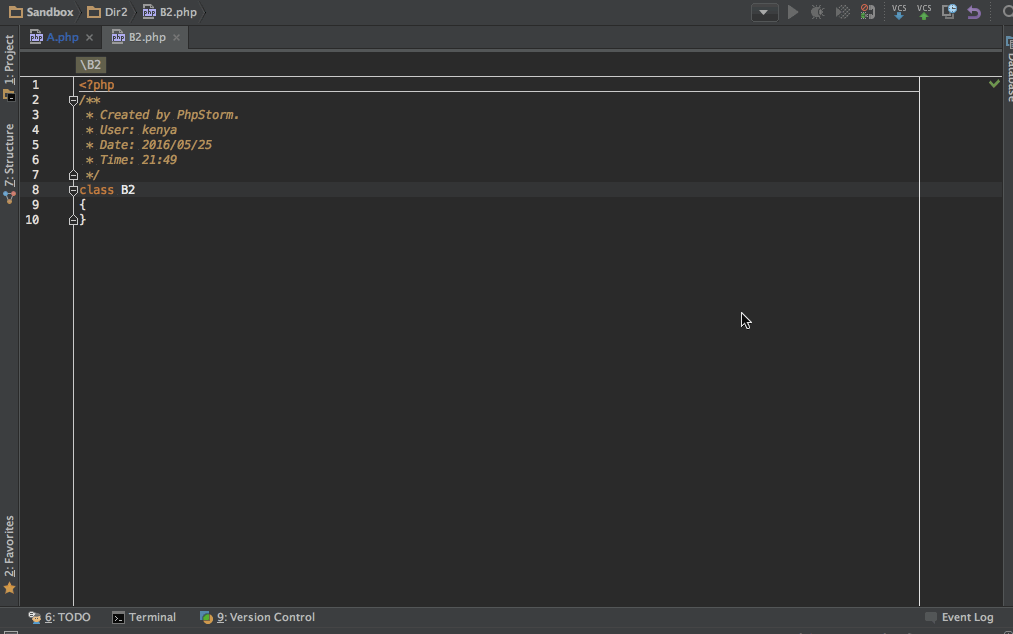
Task: Click 'Date: 2016/05/25' comment line
Action: point(156,145)
